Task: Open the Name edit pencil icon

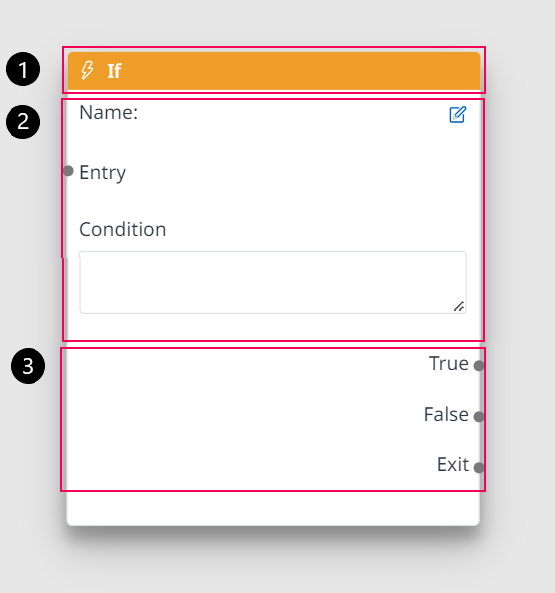Action: [x=457, y=115]
